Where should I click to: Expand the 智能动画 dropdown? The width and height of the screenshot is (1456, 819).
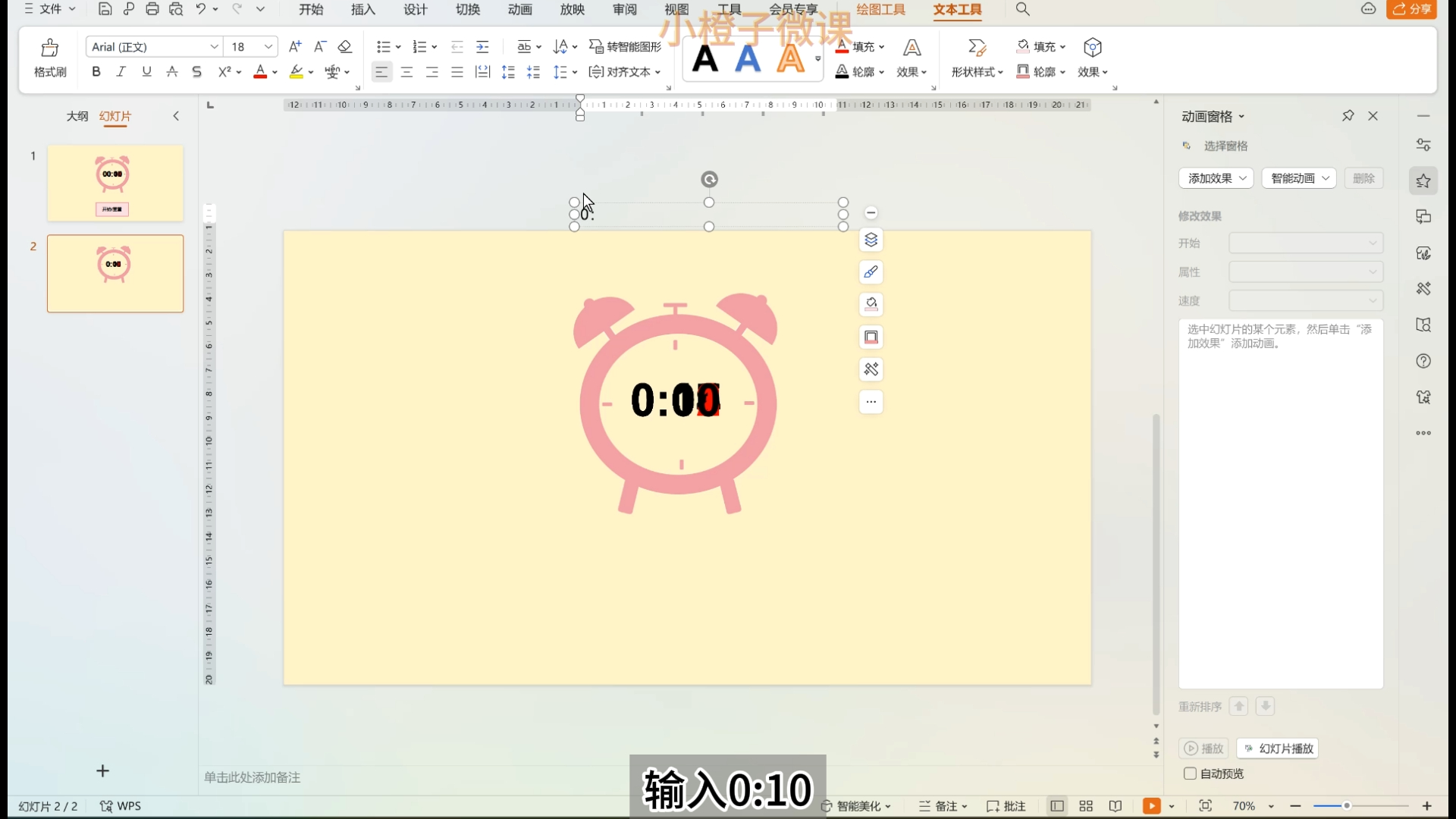pyautogui.click(x=1298, y=178)
